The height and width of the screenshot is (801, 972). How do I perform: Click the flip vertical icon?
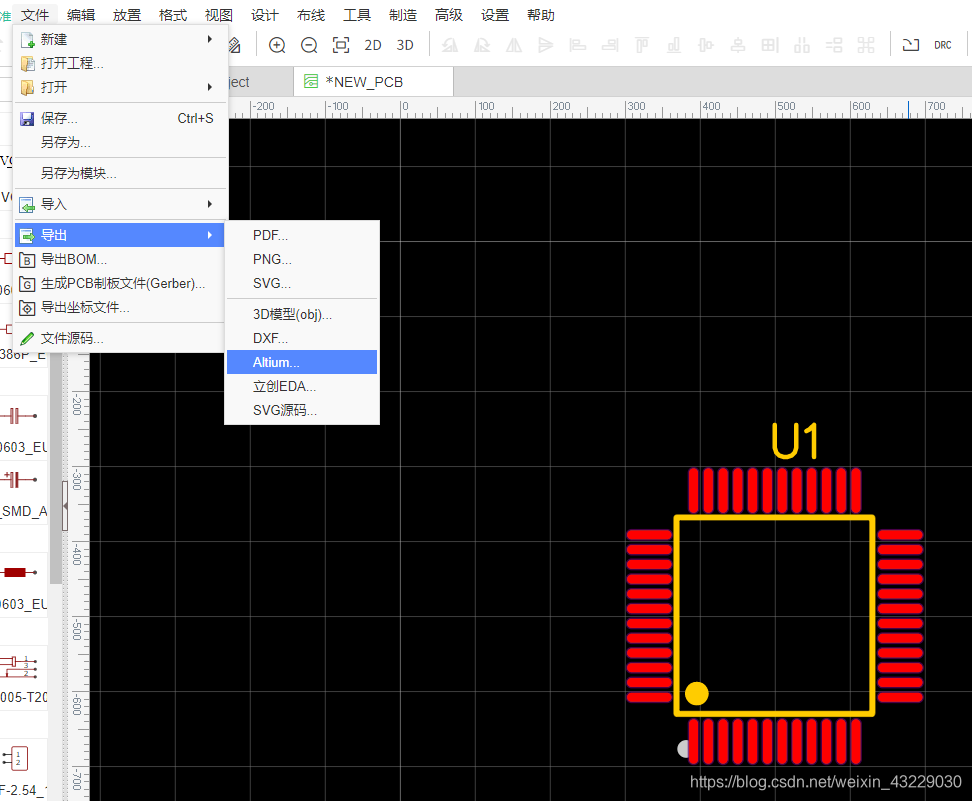(546, 45)
